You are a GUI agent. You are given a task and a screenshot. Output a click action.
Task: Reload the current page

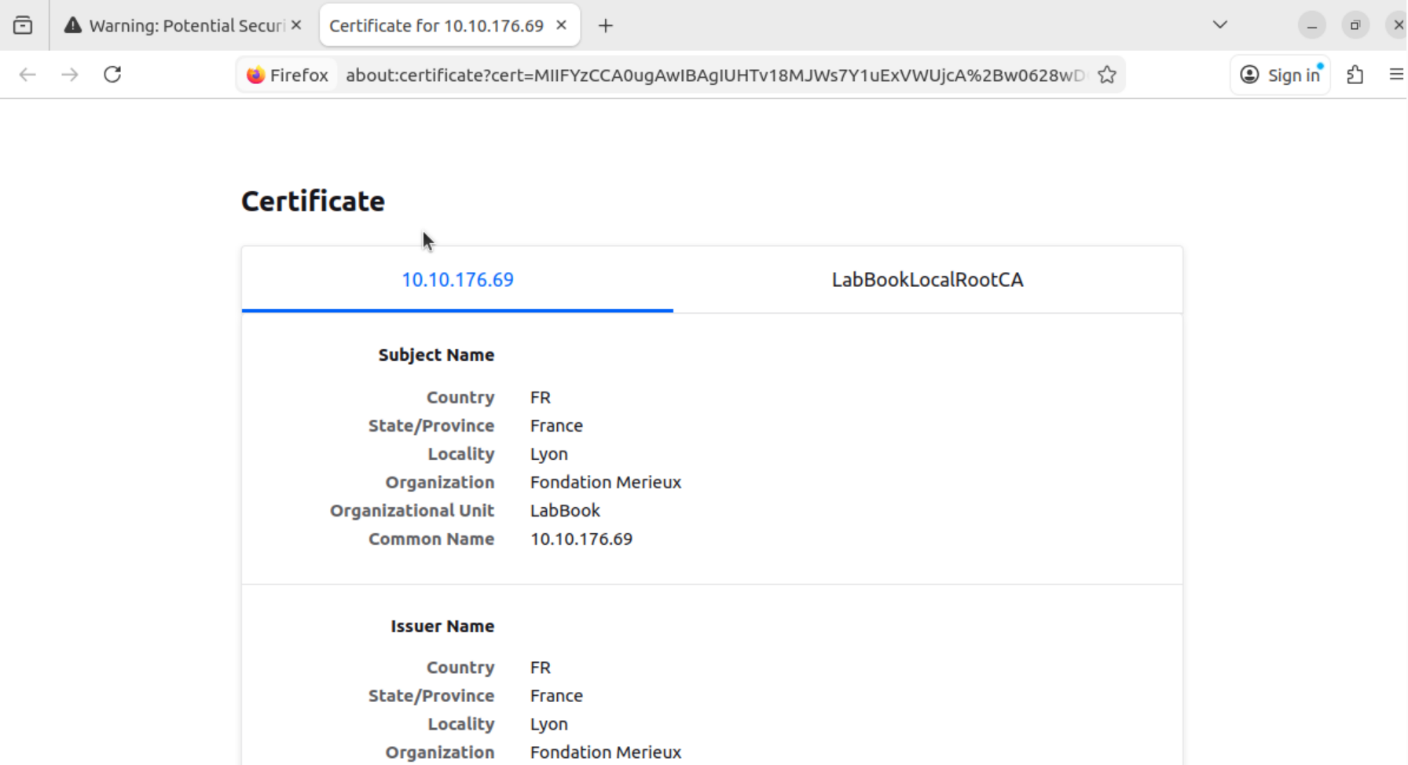[x=113, y=75]
